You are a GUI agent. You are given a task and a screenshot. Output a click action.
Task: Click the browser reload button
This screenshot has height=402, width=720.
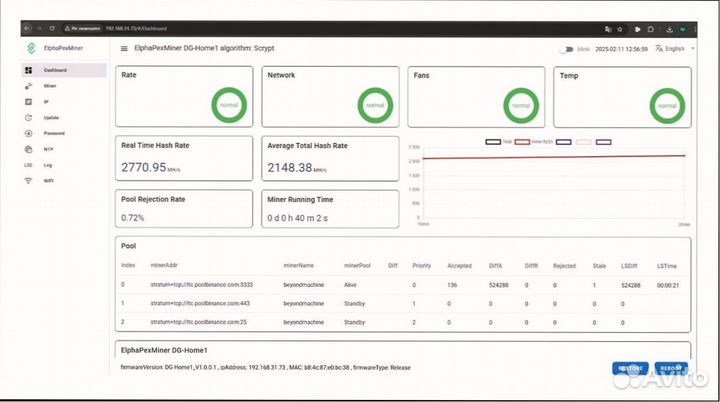pos(51,28)
